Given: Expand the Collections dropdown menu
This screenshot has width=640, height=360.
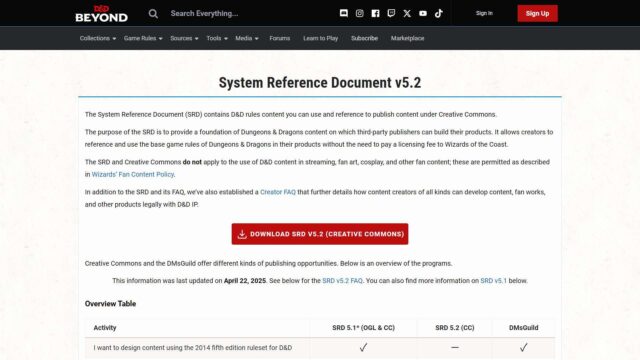Looking at the screenshot, I should pos(98,38).
